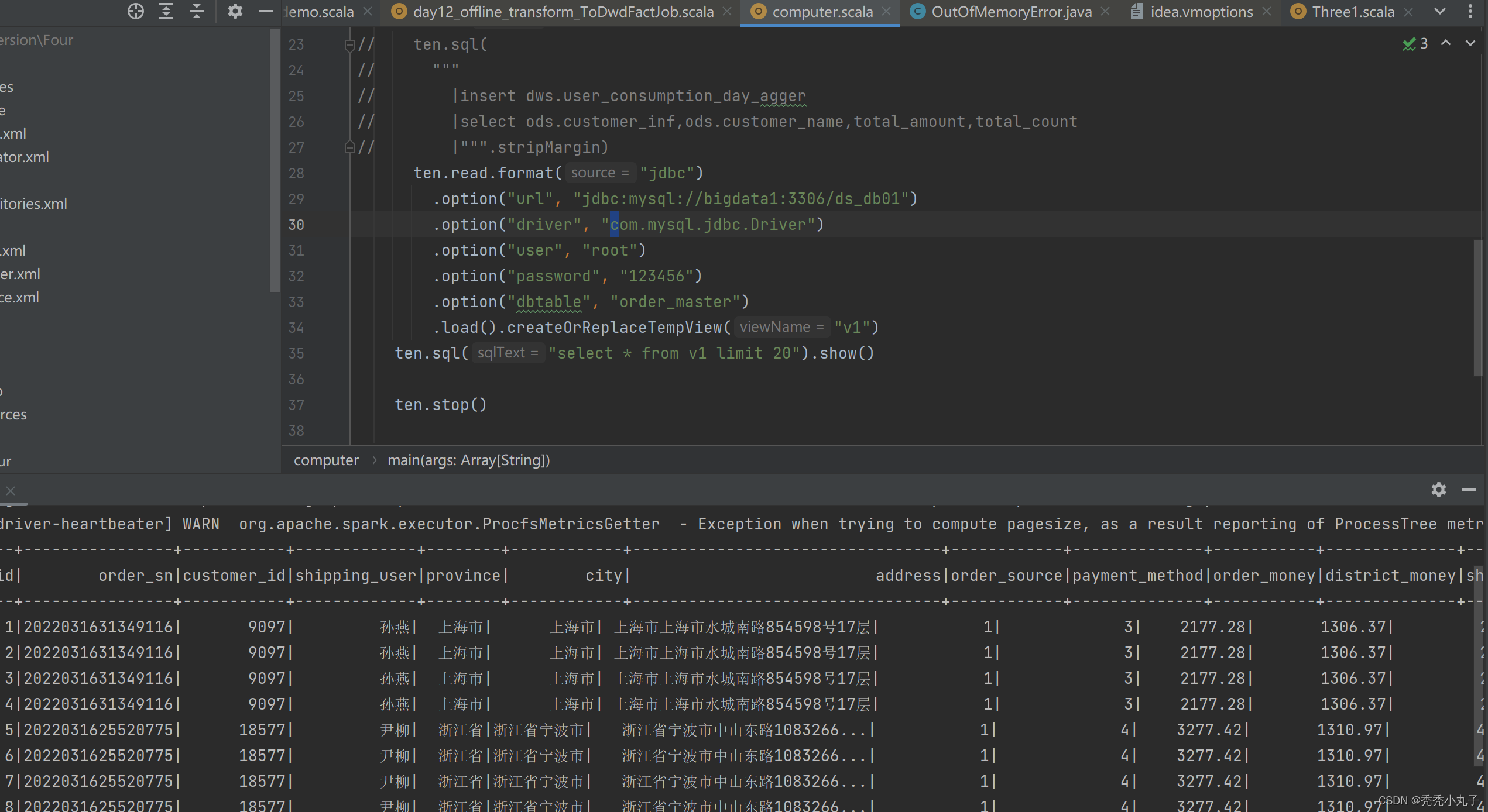Close the day12_offline_transform_ToDwdFactJob.scala tab
Screen dimensions: 1488x812
pos(726,11)
